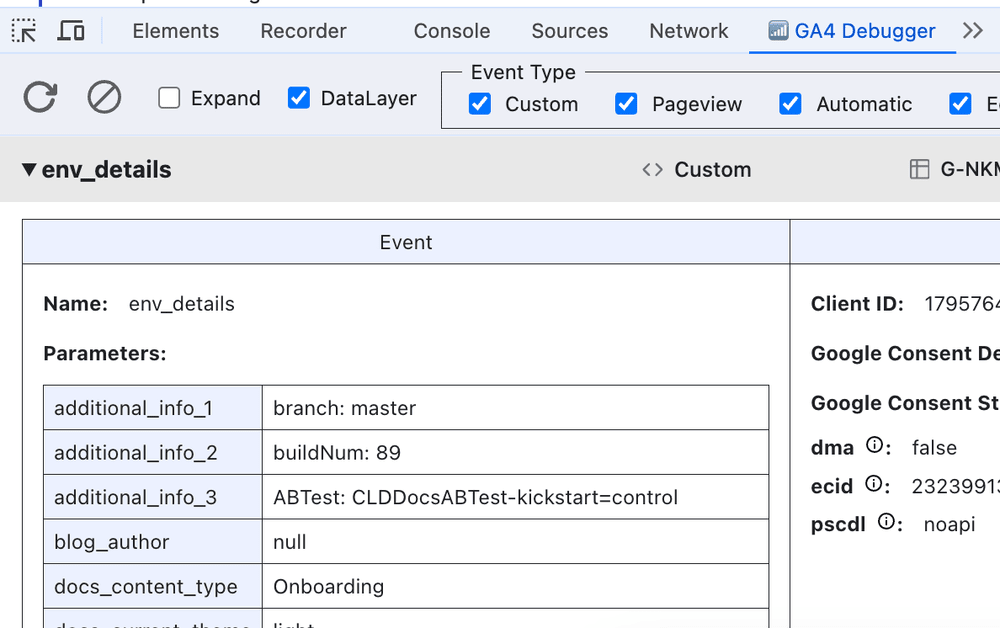1000x628 pixels.
Task: Select the inspect element cursor icon
Action: (22, 31)
